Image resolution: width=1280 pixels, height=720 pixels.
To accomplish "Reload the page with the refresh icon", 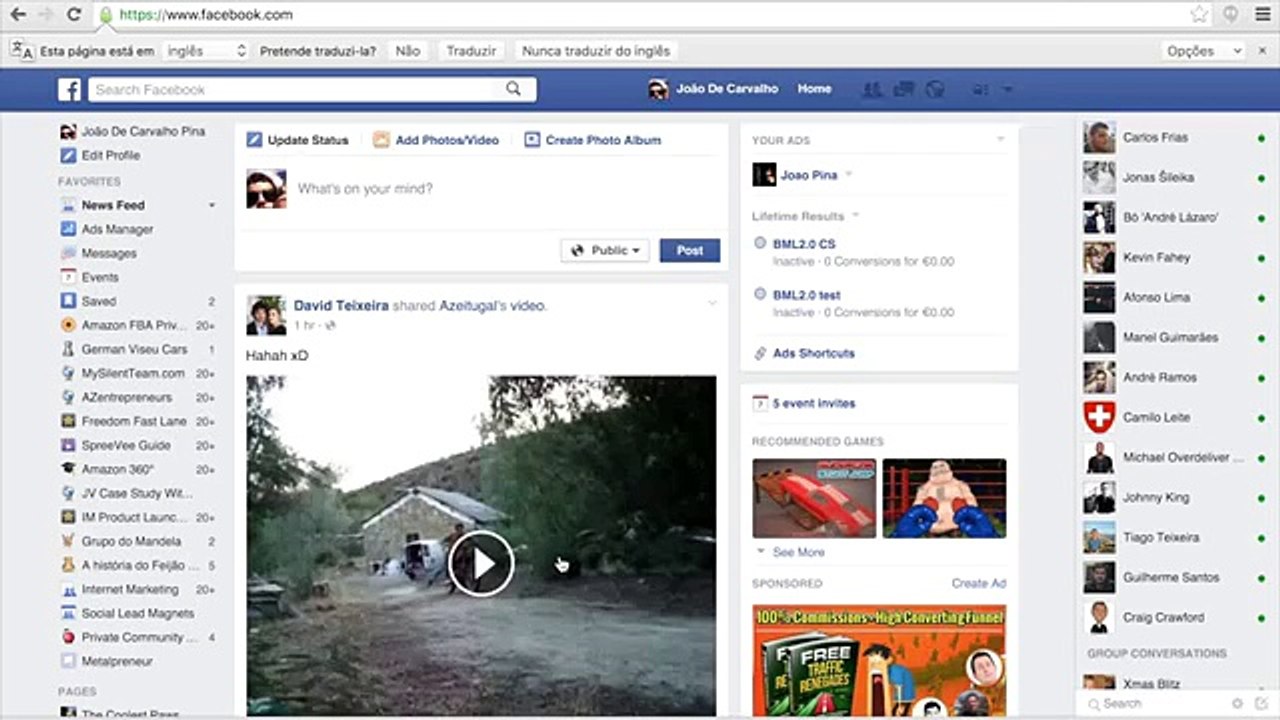I will tap(73, 14).
